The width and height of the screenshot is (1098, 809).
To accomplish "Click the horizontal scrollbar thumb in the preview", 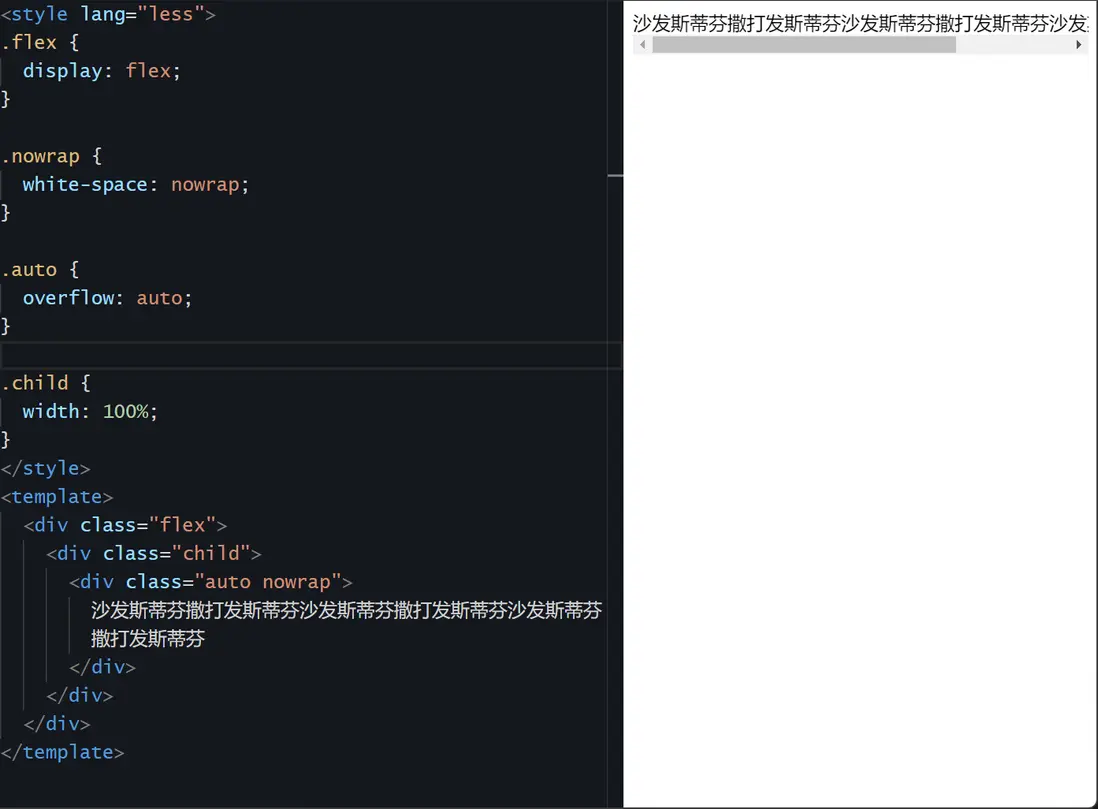I will 804,45.
